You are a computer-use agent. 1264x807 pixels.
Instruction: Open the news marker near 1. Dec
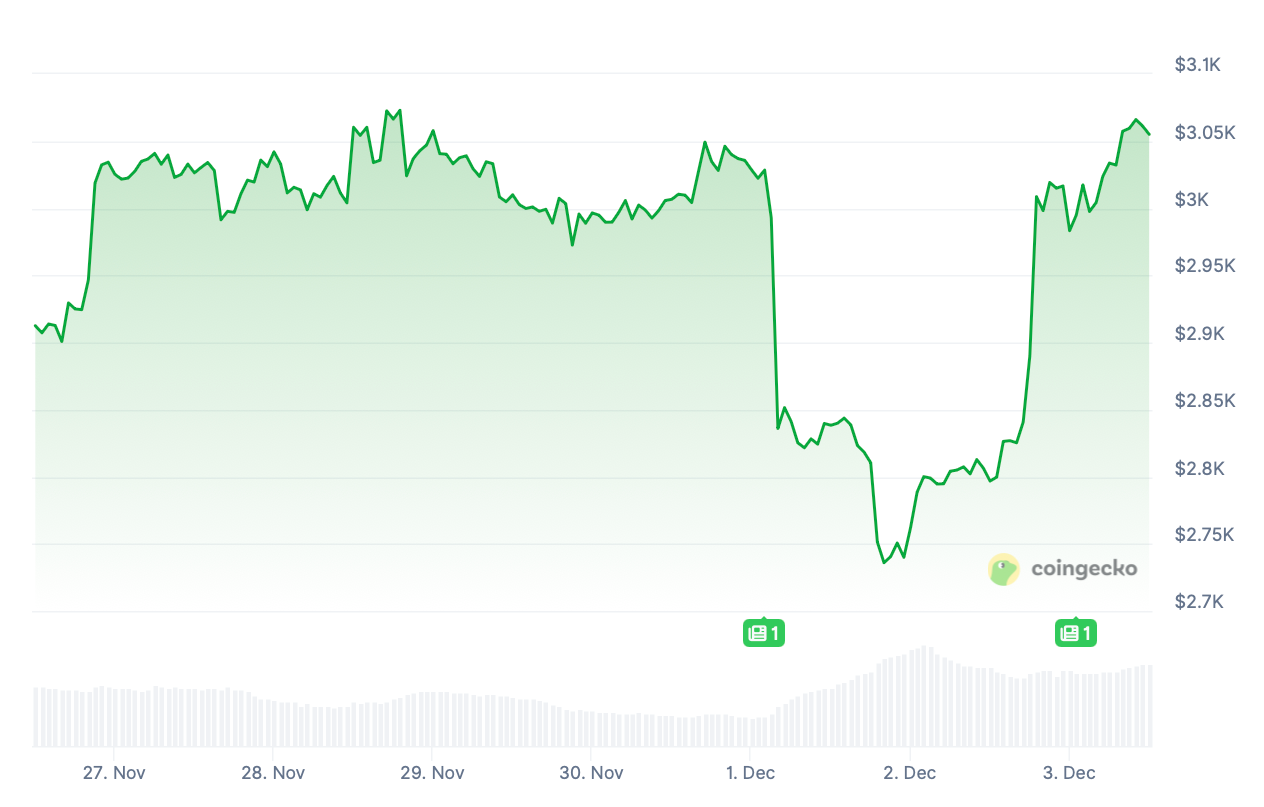(x=764, y=633)
